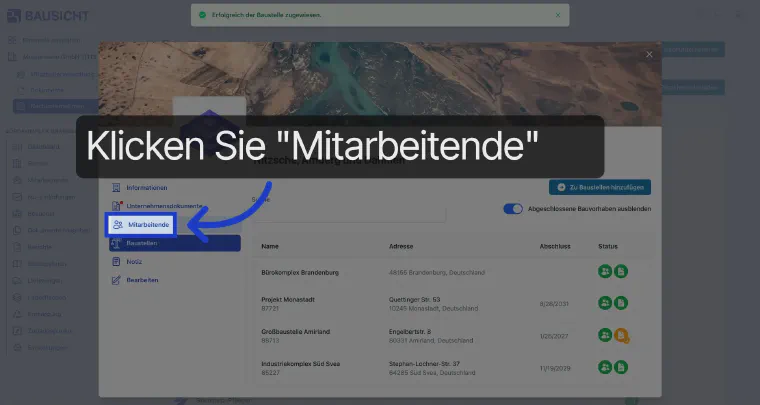Select the Großbaustelle Amirland row name

(x=296, y=332)
